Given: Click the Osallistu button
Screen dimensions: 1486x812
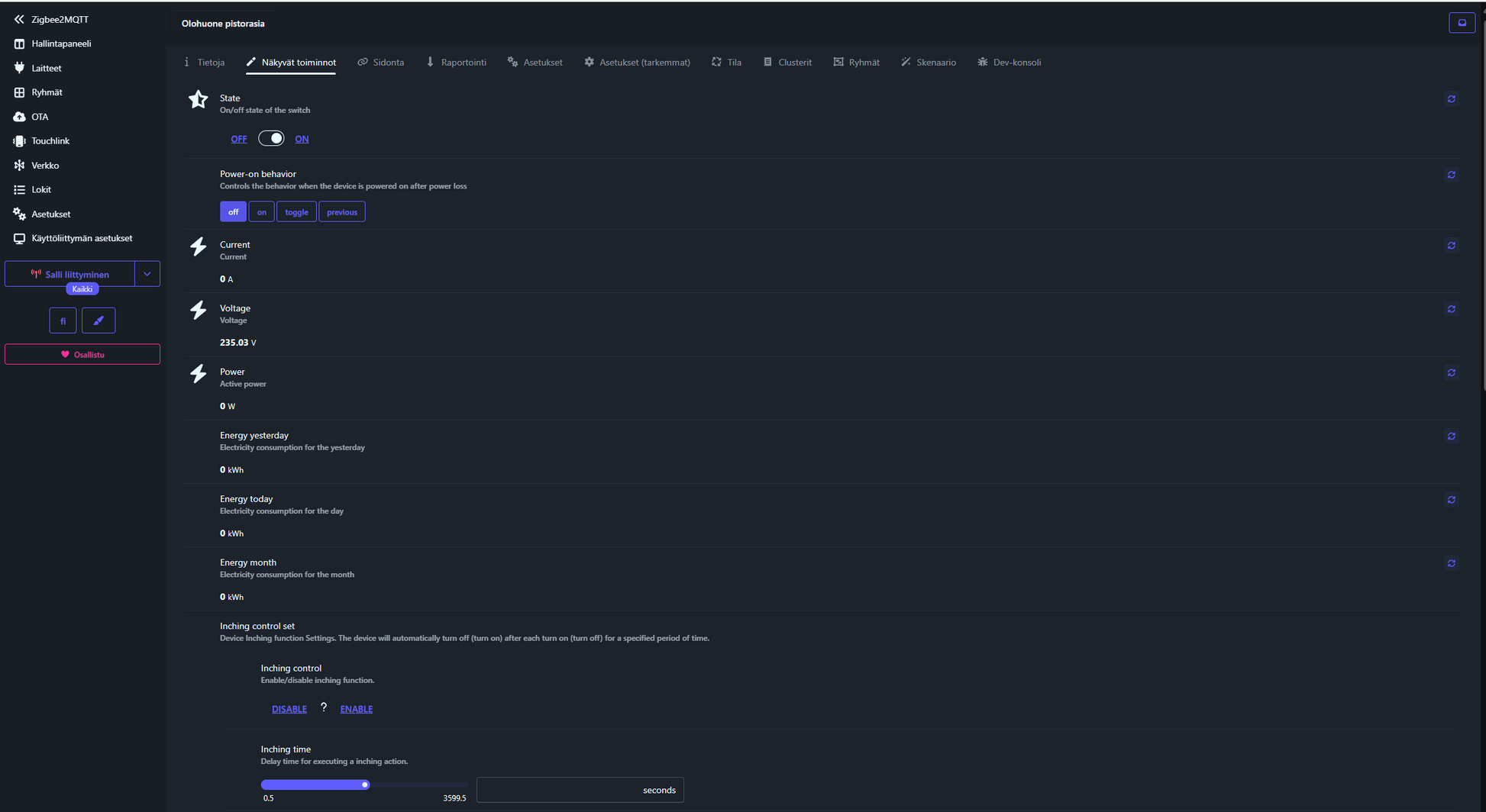Looking at the screenshot, I should click(x=82, y=354).
